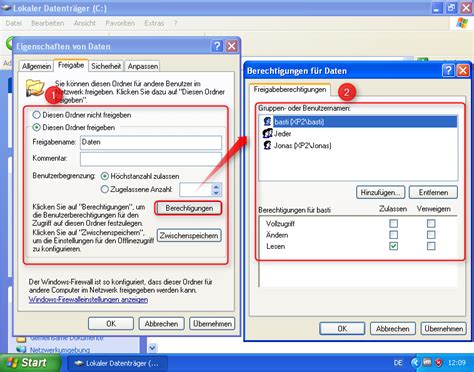Image resolution: width=474 pixels, height=372 pixels.
Task: Toggle Ändern Zulassen checkbox
Action: (x=394, y=235)
